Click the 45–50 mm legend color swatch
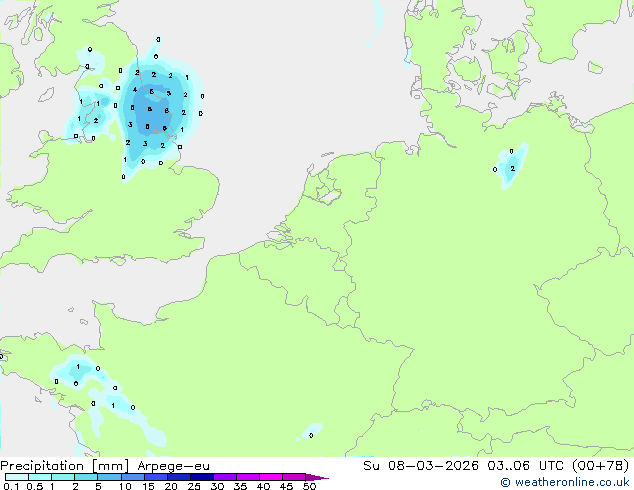Viewport: 634px width, 490px height. pos(294,477)
